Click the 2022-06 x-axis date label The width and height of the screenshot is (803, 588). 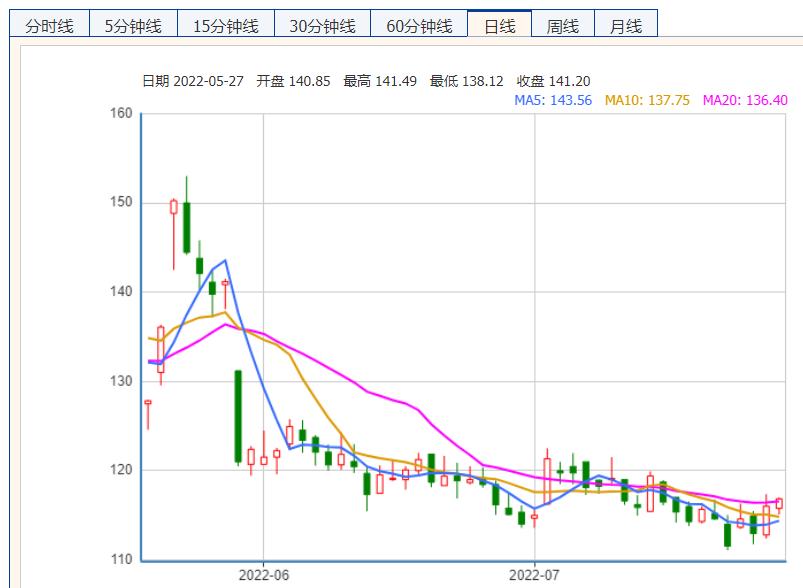(x=263, y=575)
